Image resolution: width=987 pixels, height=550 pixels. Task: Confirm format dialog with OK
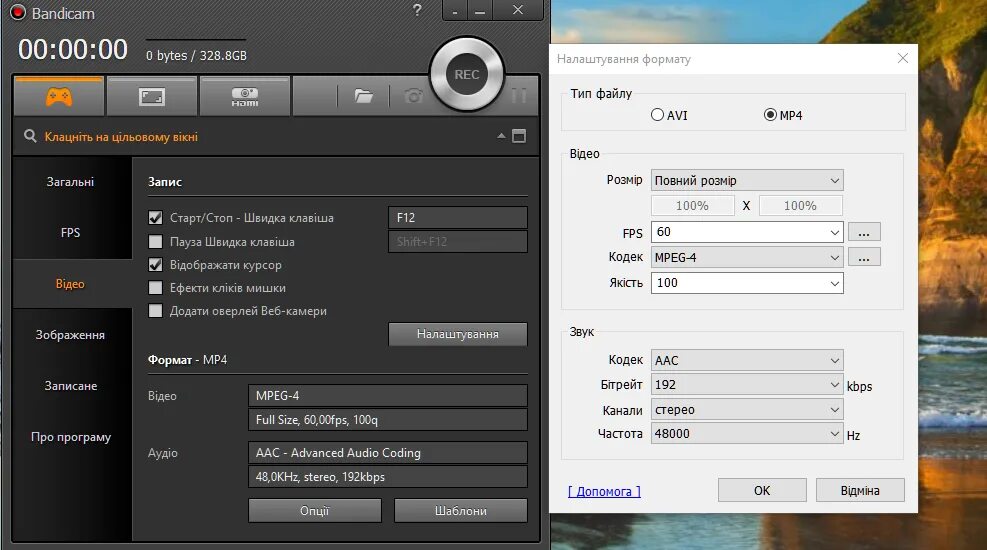tap(762, 490)
